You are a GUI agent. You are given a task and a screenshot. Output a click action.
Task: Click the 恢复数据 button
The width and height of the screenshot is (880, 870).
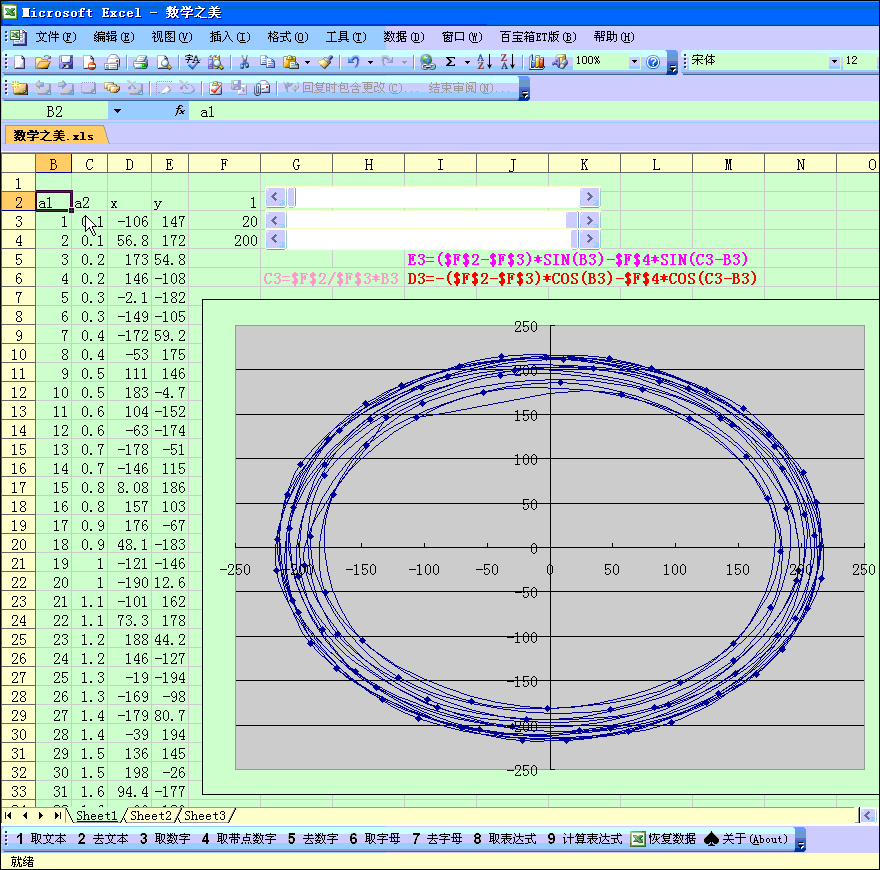(x=663, y=839)
